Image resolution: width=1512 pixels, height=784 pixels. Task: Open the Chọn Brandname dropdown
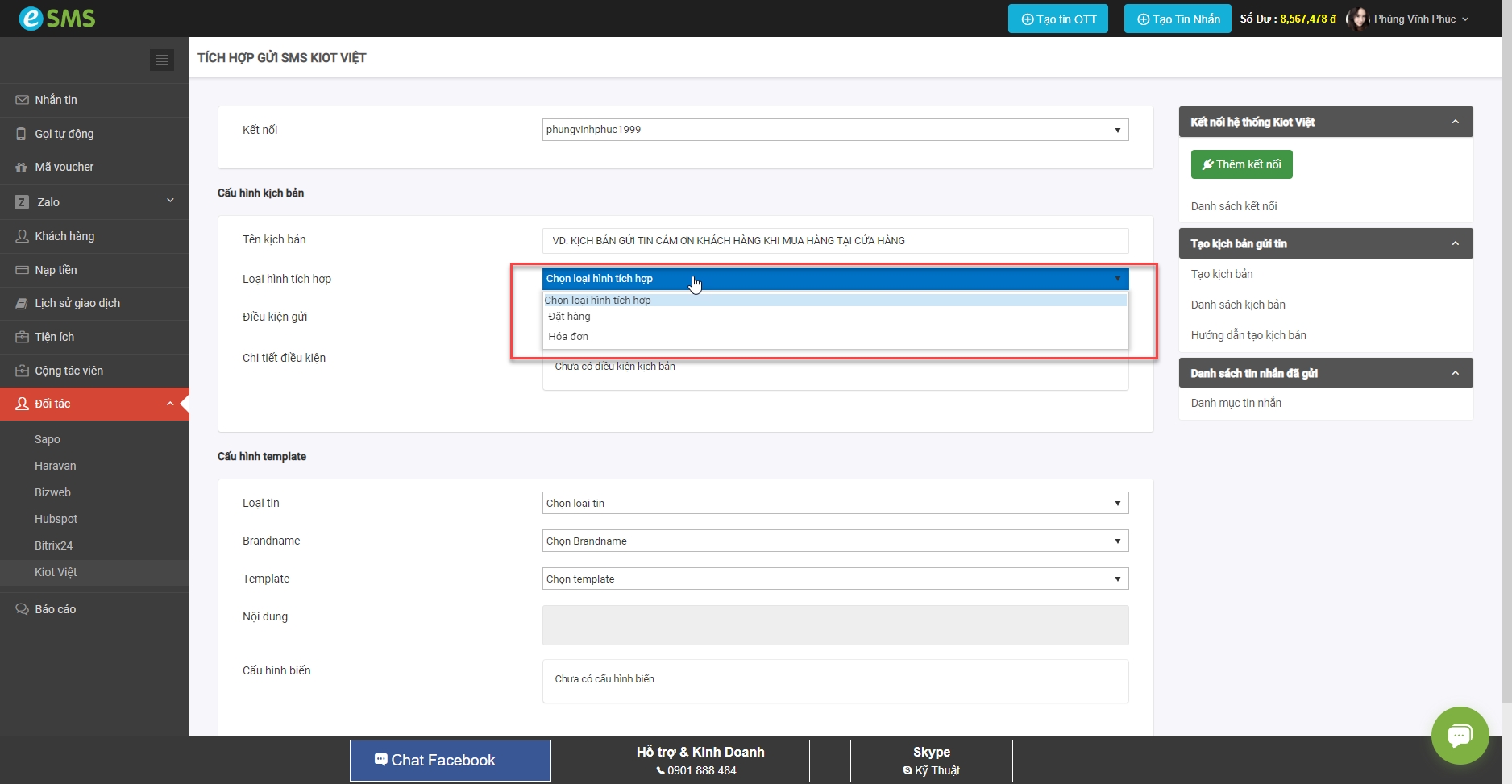835,541
